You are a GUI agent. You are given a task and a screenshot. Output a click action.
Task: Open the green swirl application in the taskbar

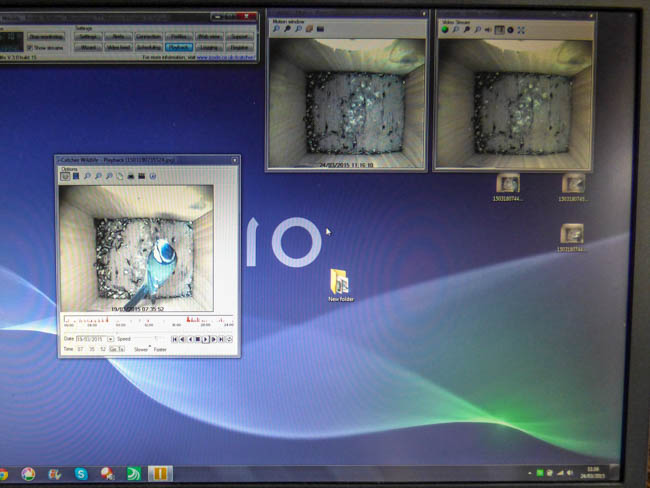click(133, 473)
